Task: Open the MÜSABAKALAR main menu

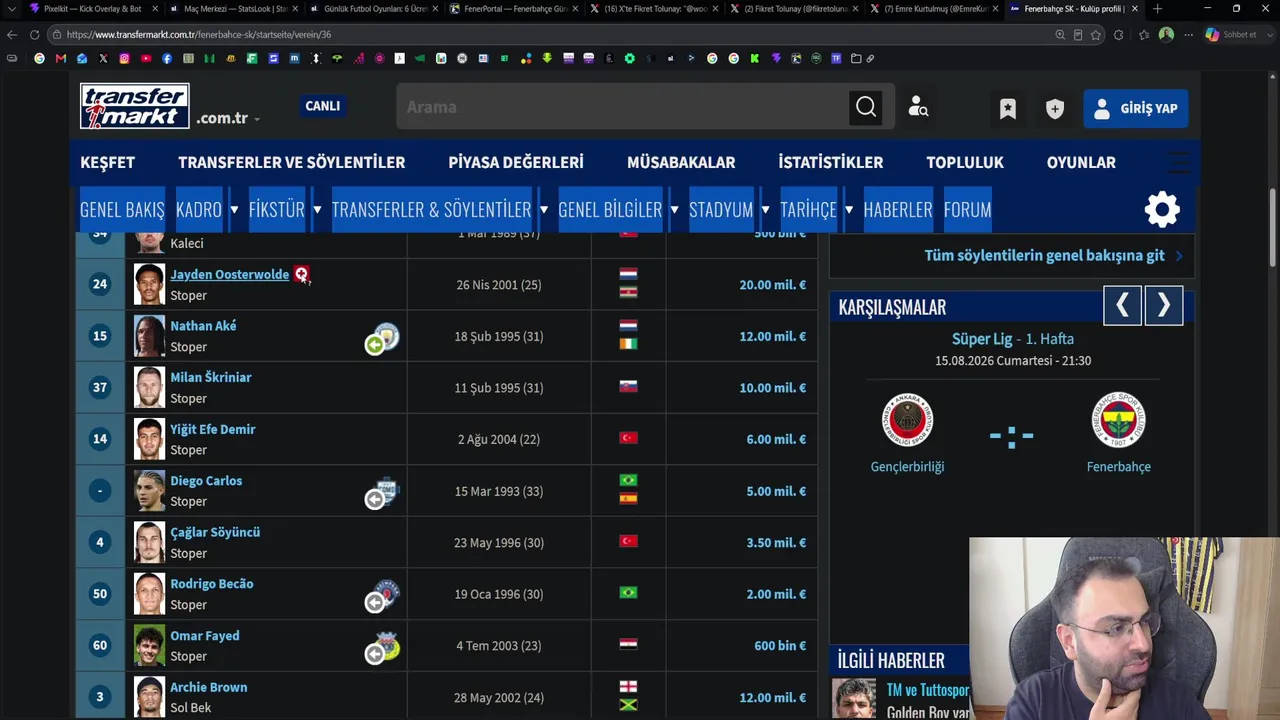Action: pos(681,162)
